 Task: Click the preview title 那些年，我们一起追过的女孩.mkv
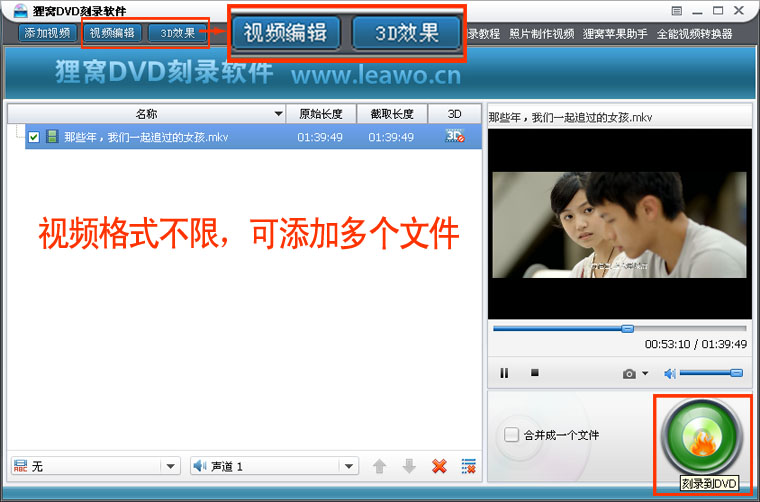coord(570,117)
